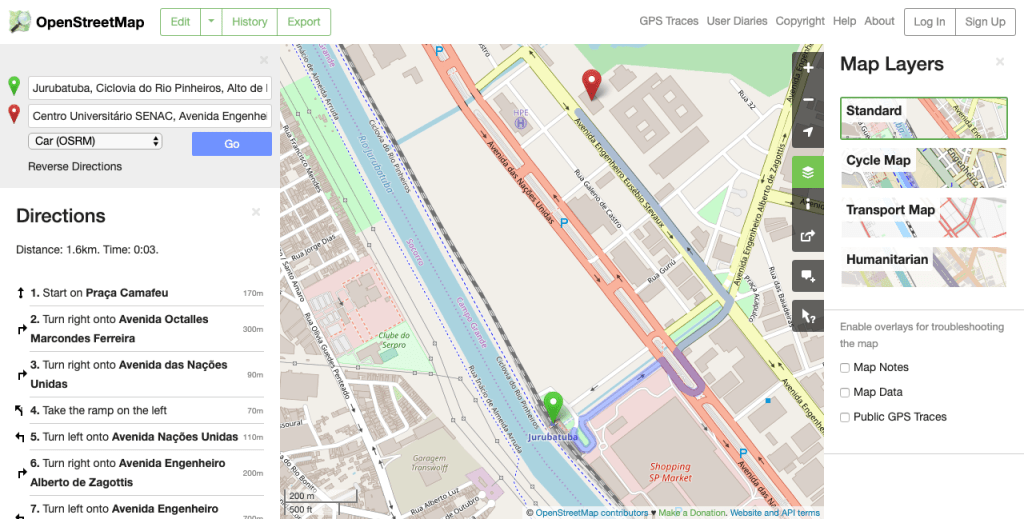Open the share map panel

tap(808, 237)
